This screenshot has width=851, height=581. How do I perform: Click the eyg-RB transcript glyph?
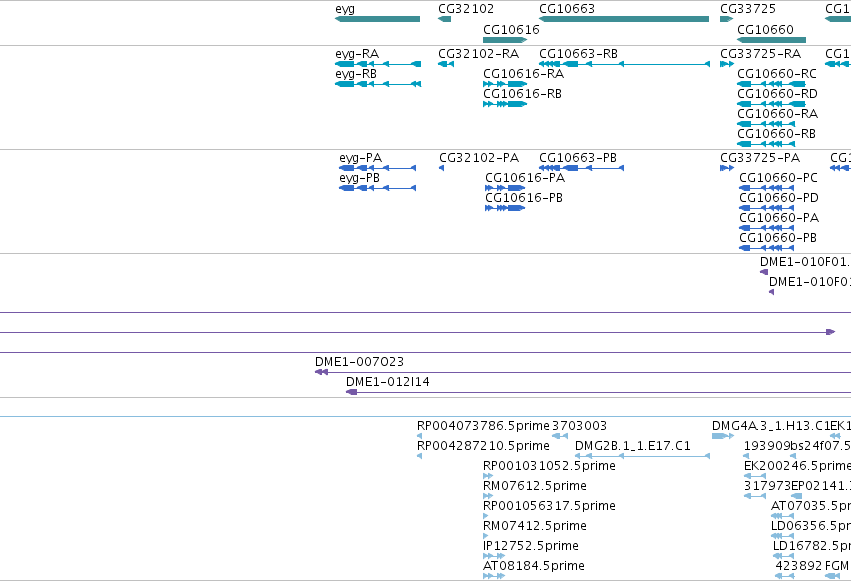(x=378, y=84)
